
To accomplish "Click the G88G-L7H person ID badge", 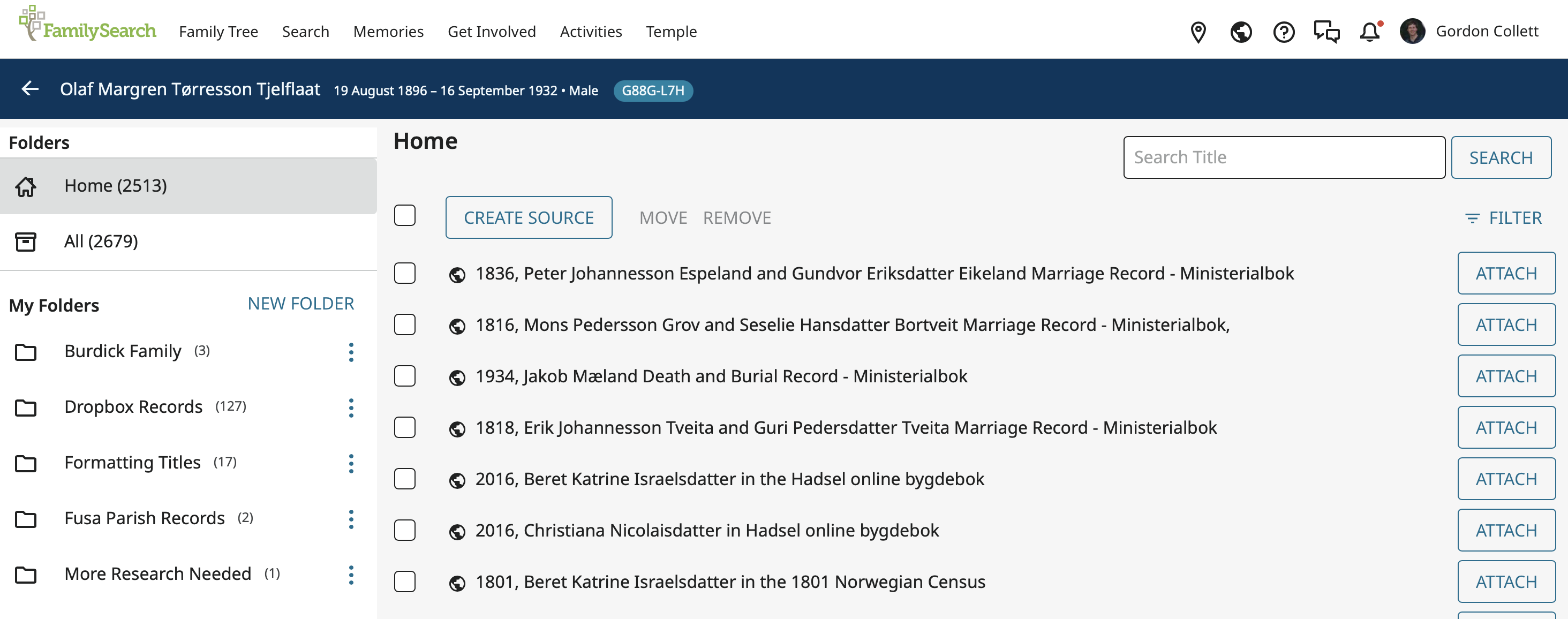I will click(x=653, y=90).
